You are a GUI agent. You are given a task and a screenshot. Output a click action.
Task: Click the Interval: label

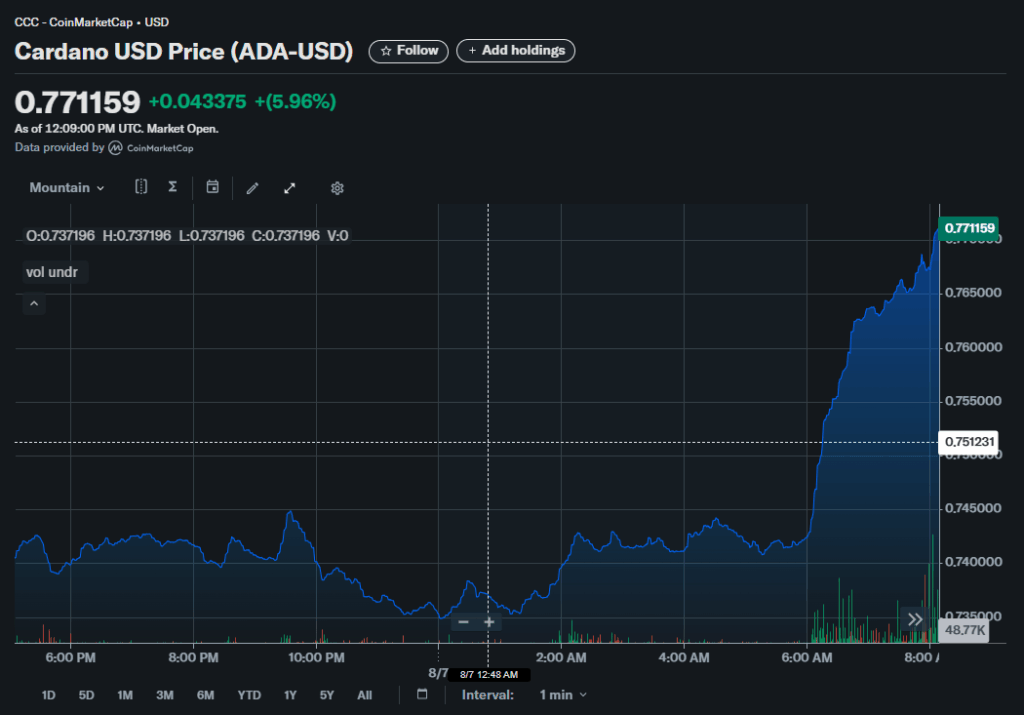click(488, 695)
